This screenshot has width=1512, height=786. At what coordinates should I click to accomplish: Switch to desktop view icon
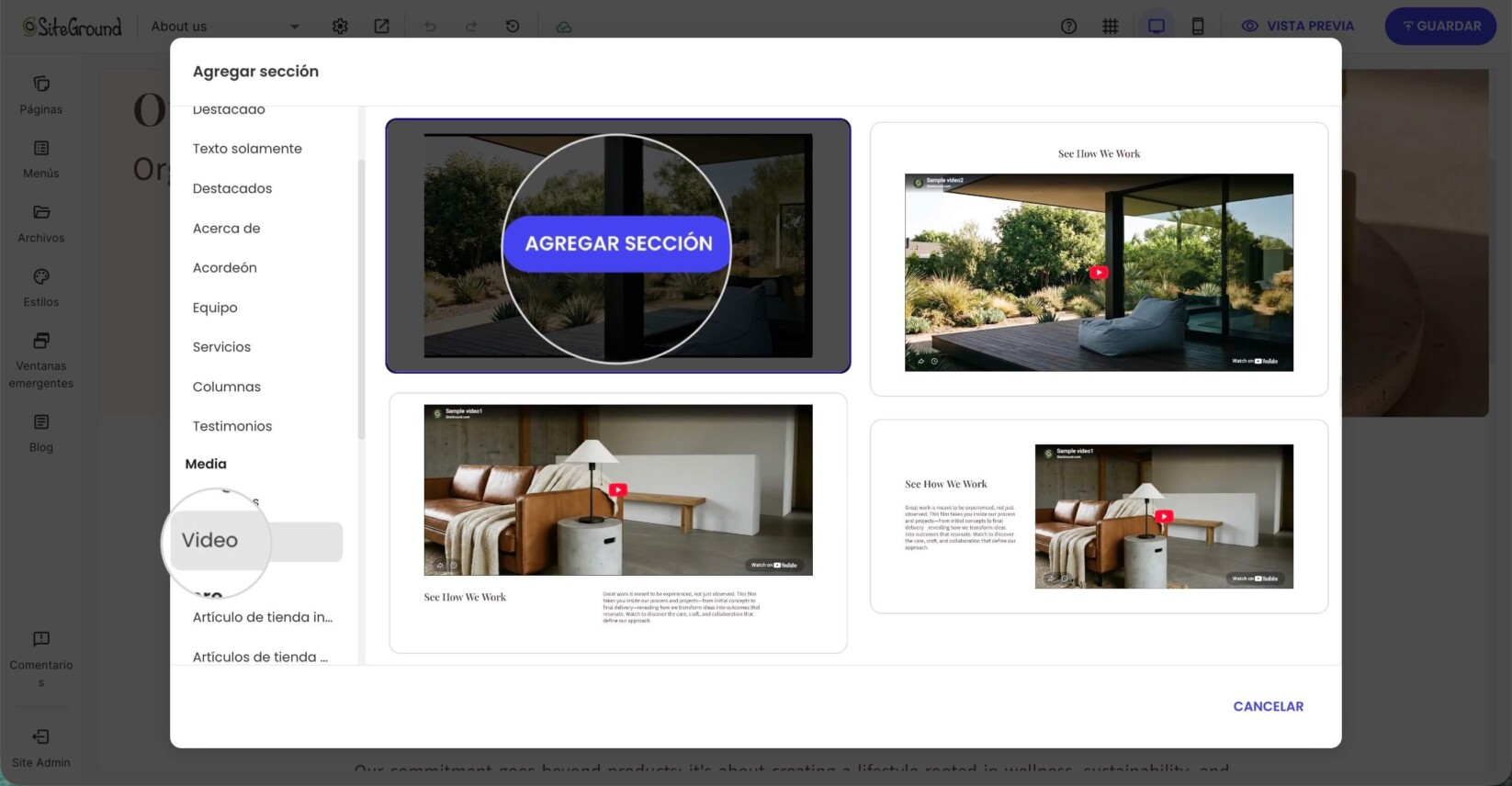tap(1157, 27)
